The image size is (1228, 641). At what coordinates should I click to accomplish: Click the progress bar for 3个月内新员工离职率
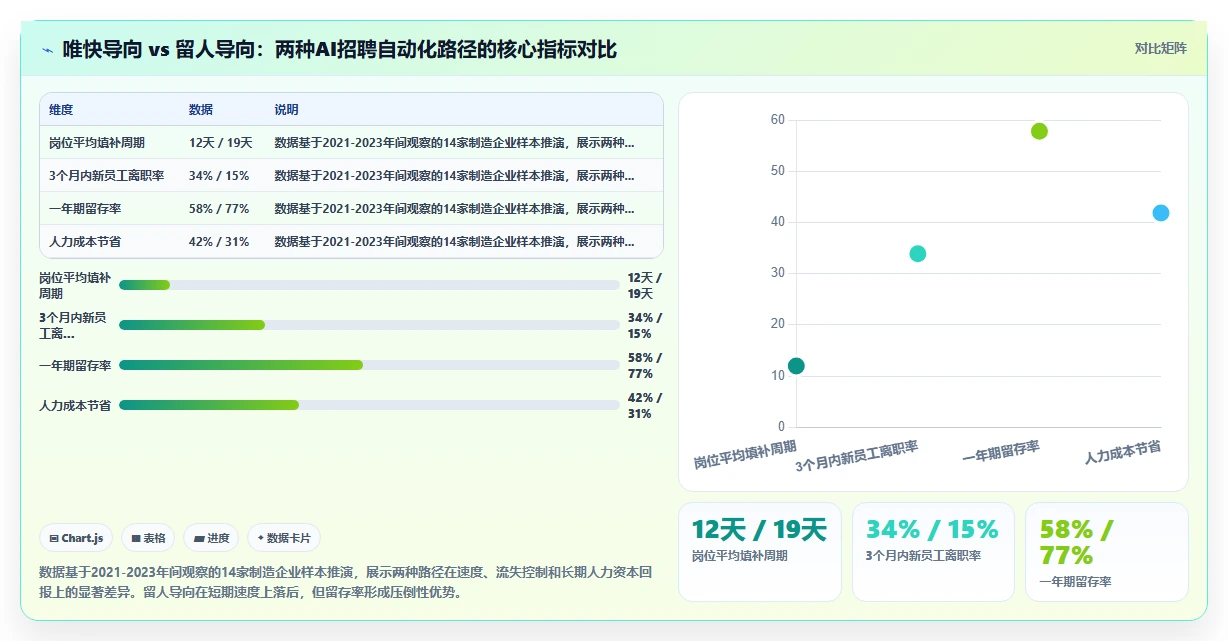369,325
